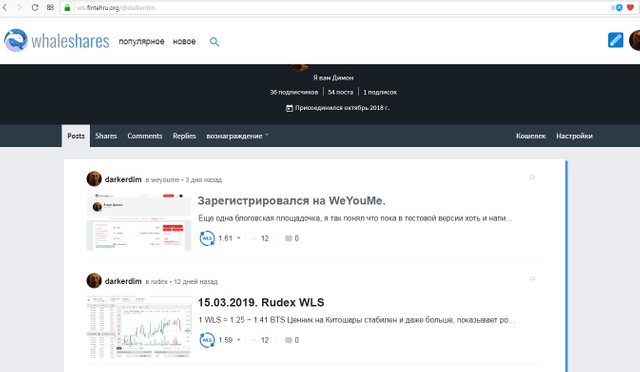Click darkerdim avatar on the WeYouMe post

(x=94, y=179)
